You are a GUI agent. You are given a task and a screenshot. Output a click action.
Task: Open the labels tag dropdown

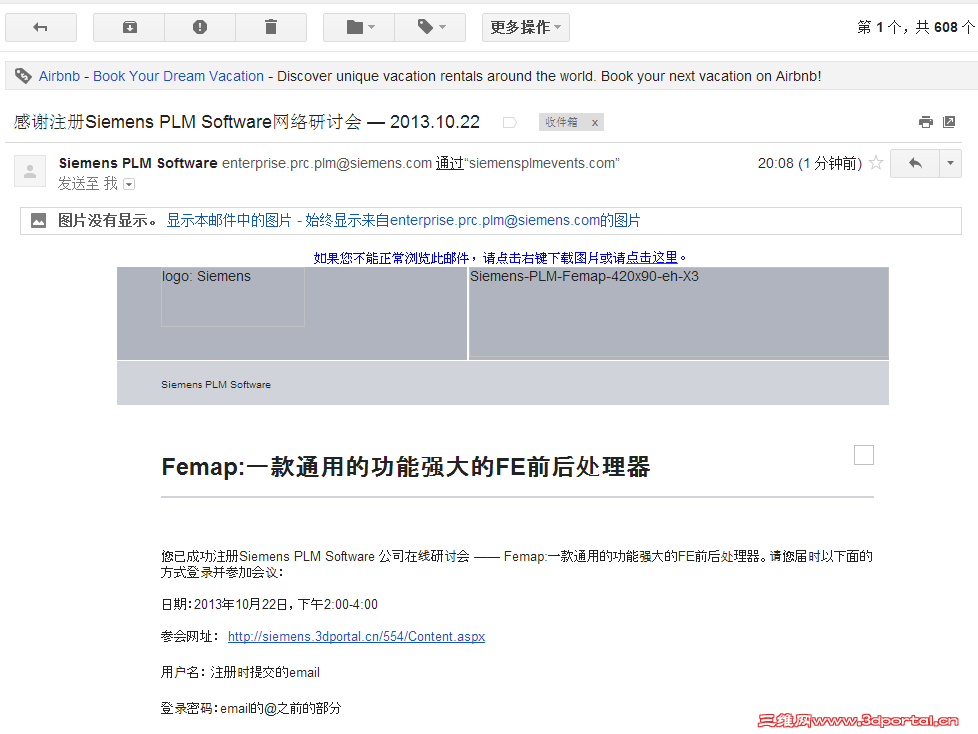coord(430,27)
